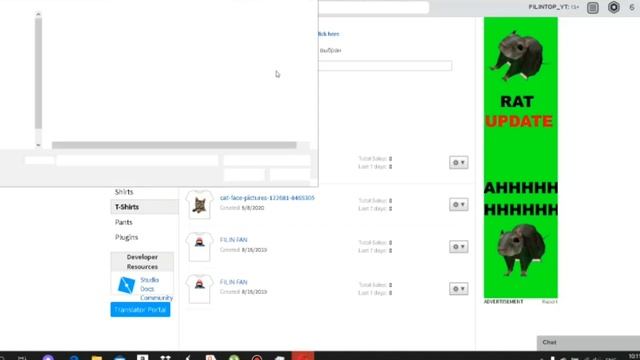Screen dimensions: 640x360
Task: Click the top search bar field
Action: click(x=373, y=7)
